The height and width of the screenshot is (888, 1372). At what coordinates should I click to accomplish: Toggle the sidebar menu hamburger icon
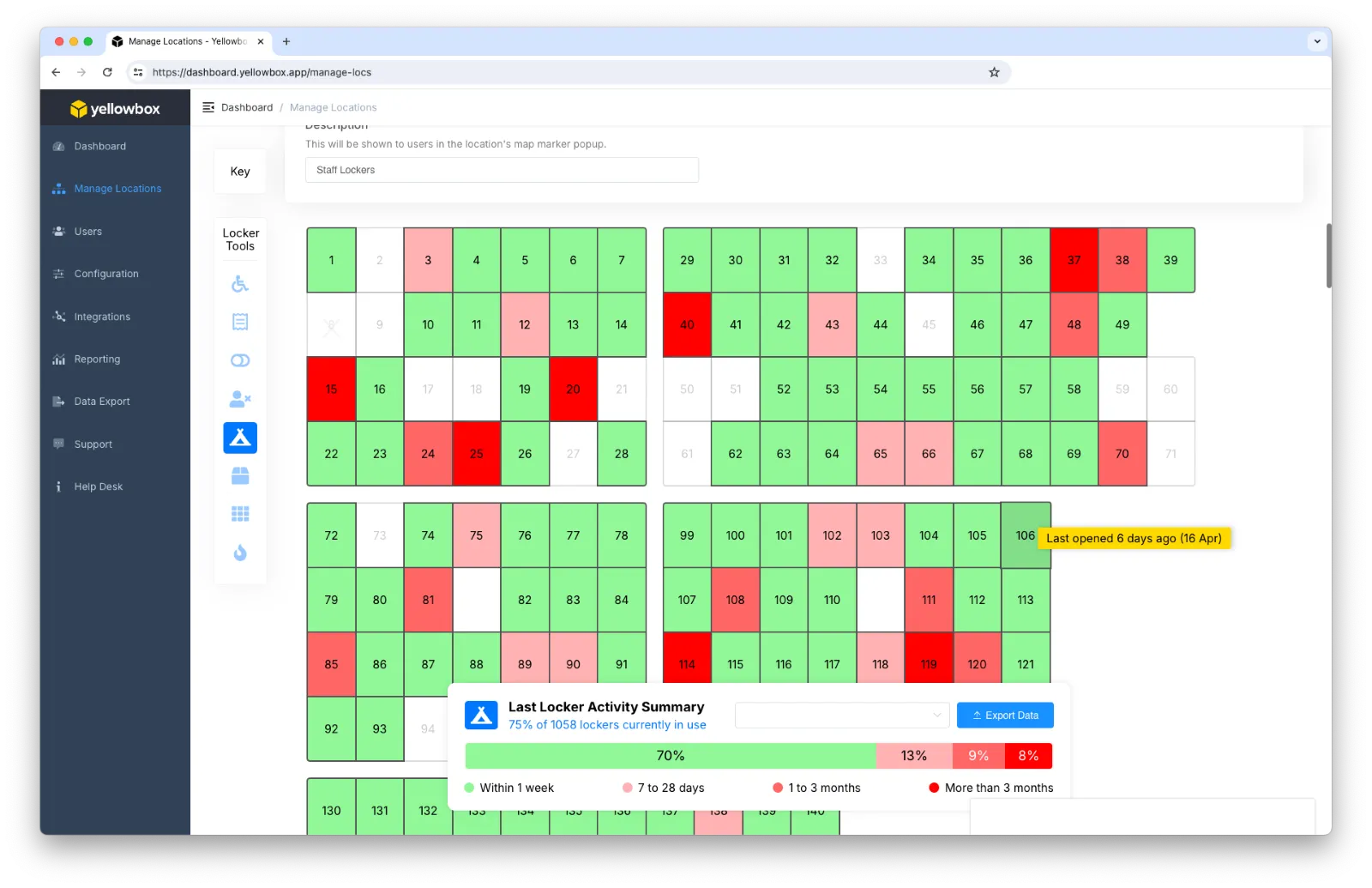click(x=208, y=107)
